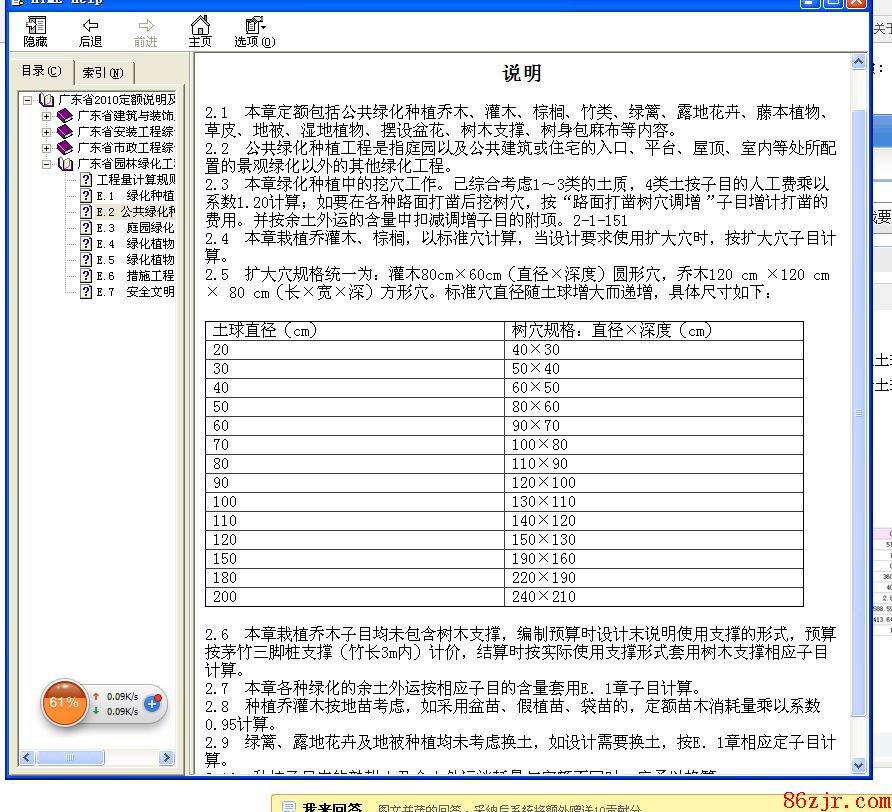Switch to the 索引 (Index) tab
Screen dimensions: 892x812
point(103,72)
